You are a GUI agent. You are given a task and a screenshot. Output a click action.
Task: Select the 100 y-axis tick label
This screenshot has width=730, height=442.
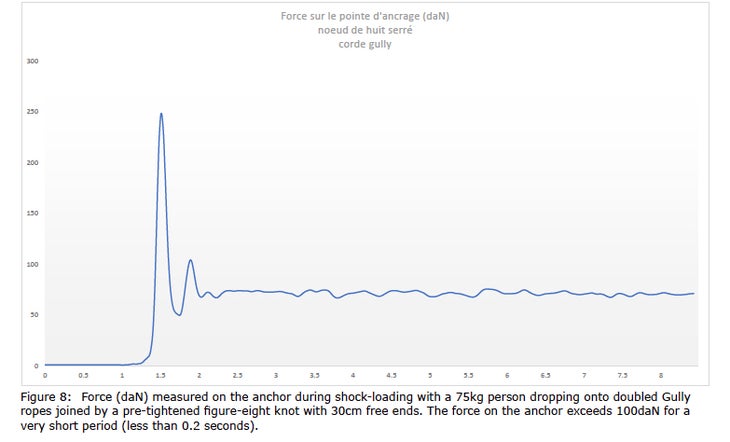pos(33,264)
